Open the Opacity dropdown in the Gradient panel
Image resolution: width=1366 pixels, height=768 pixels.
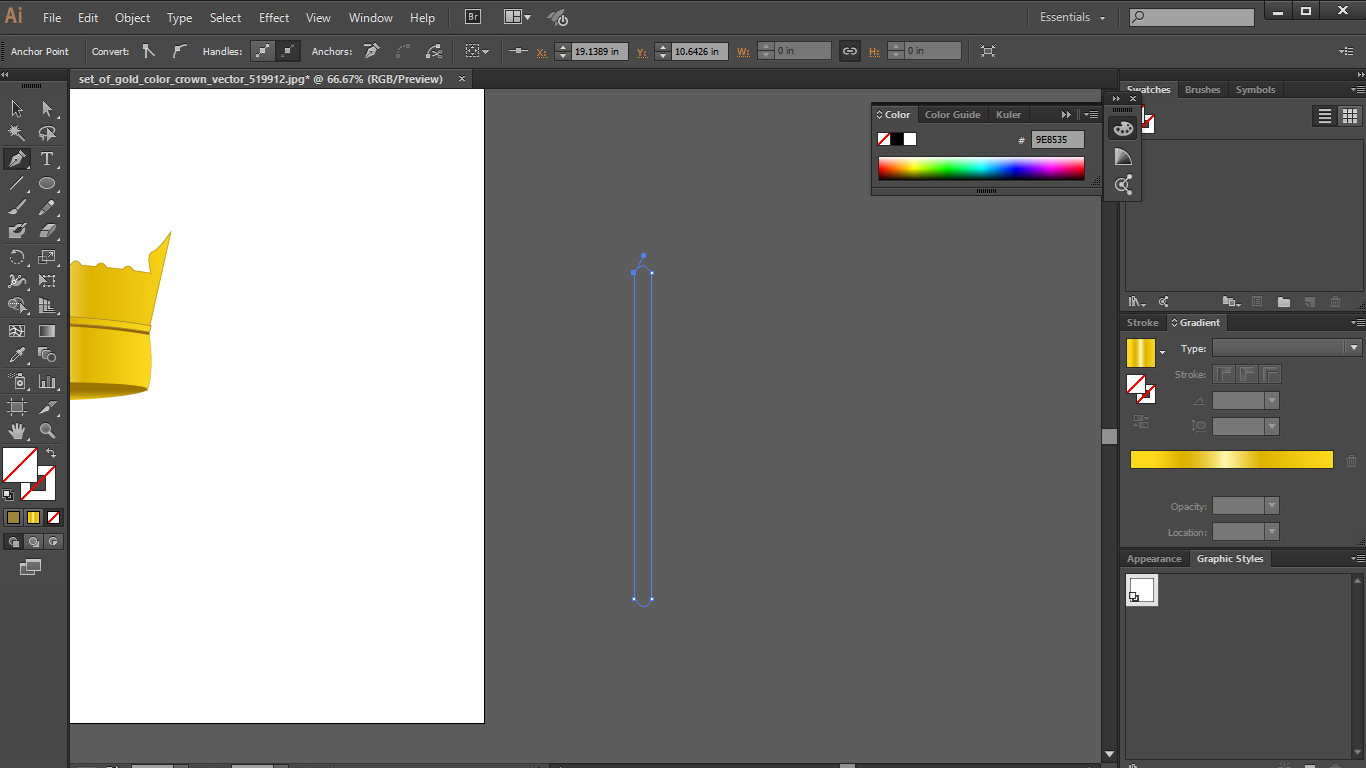[1270, 506]
